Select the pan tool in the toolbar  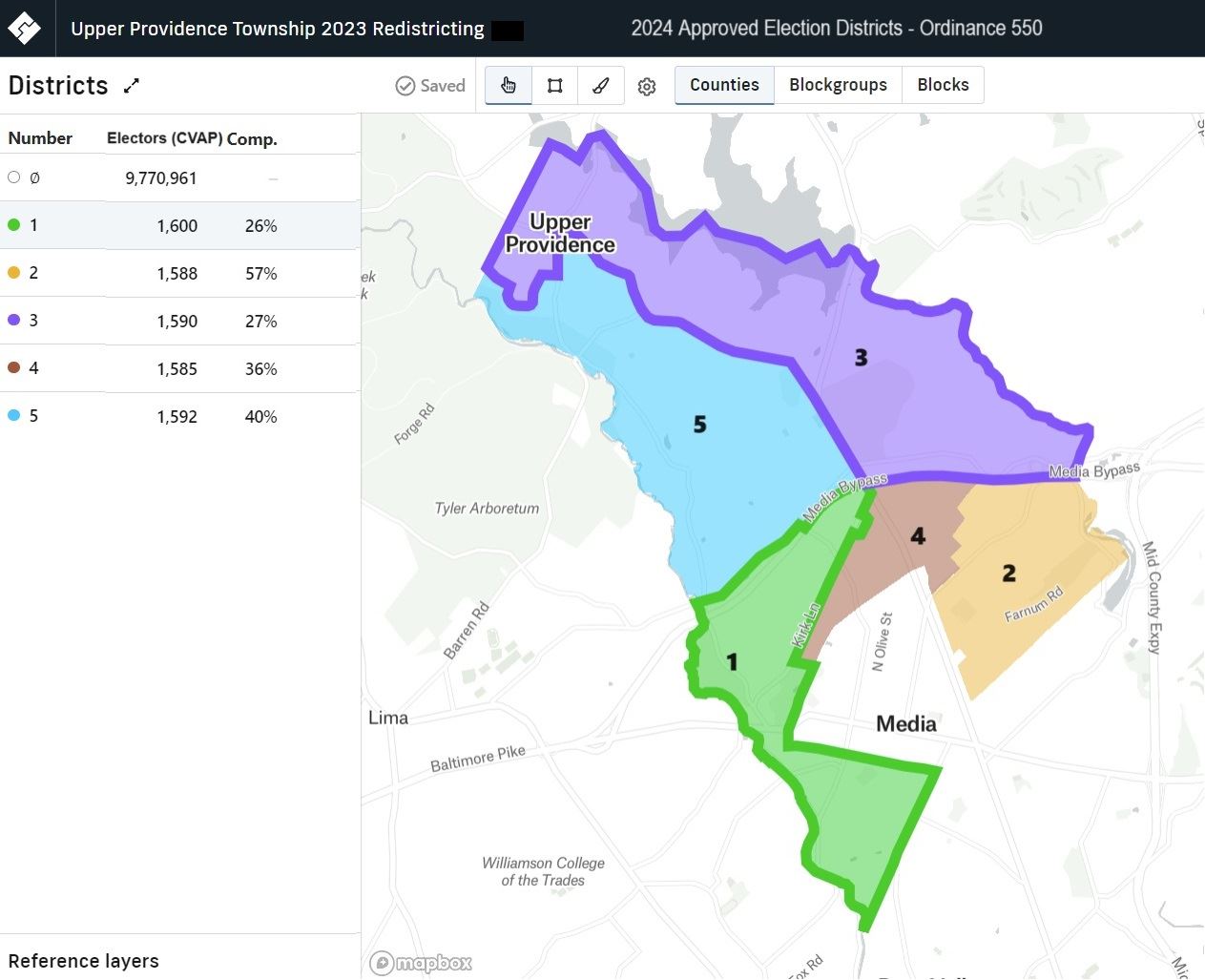tap(508, 85)
